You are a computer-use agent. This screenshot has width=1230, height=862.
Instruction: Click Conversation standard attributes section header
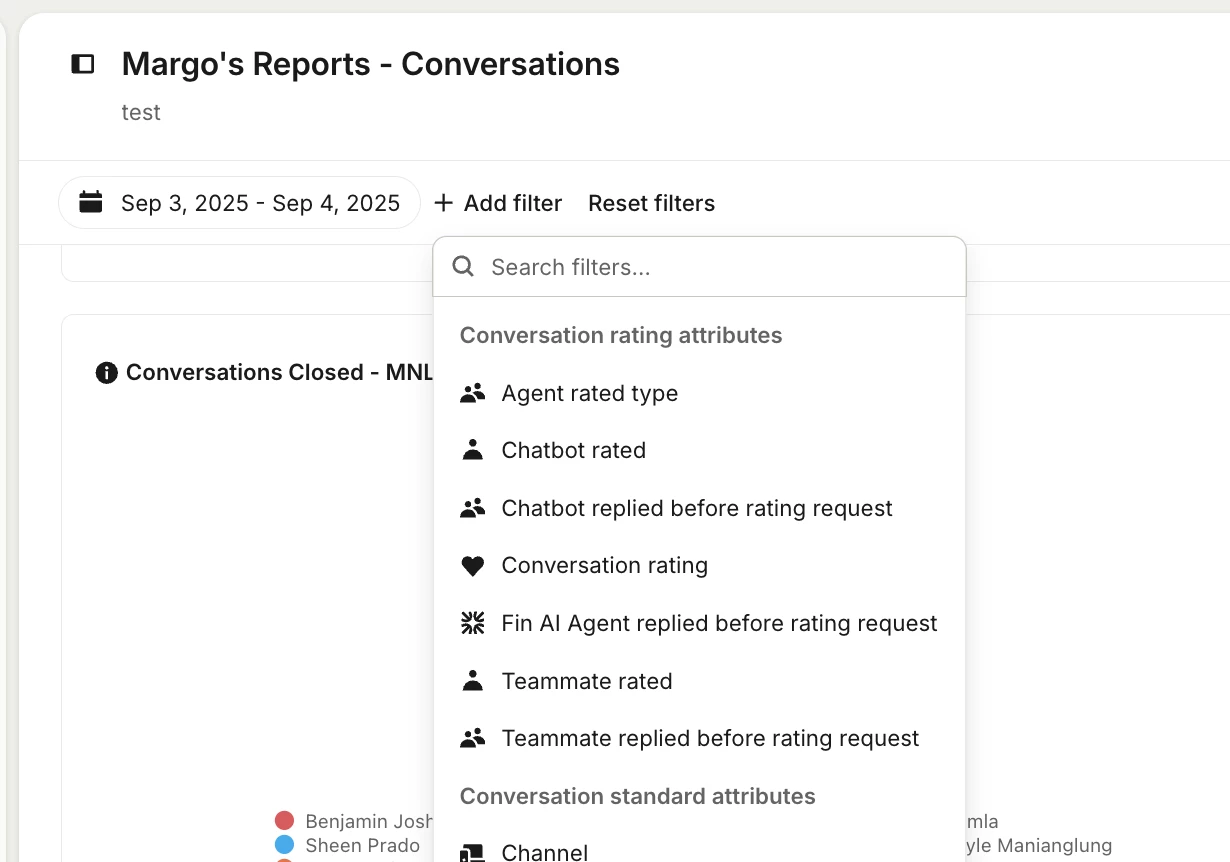tap(638, 796)
